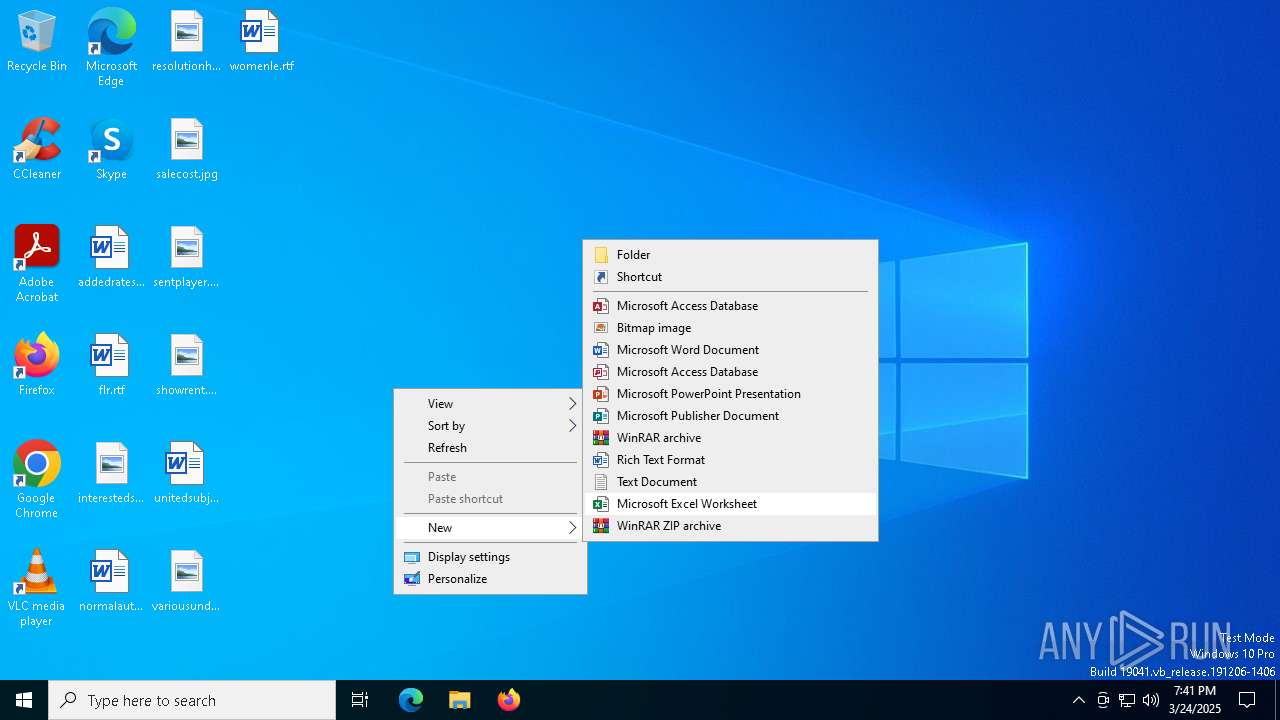
Task: Create a new Microsoft Excel Worksheet
Action: click(x=730, y=504)
